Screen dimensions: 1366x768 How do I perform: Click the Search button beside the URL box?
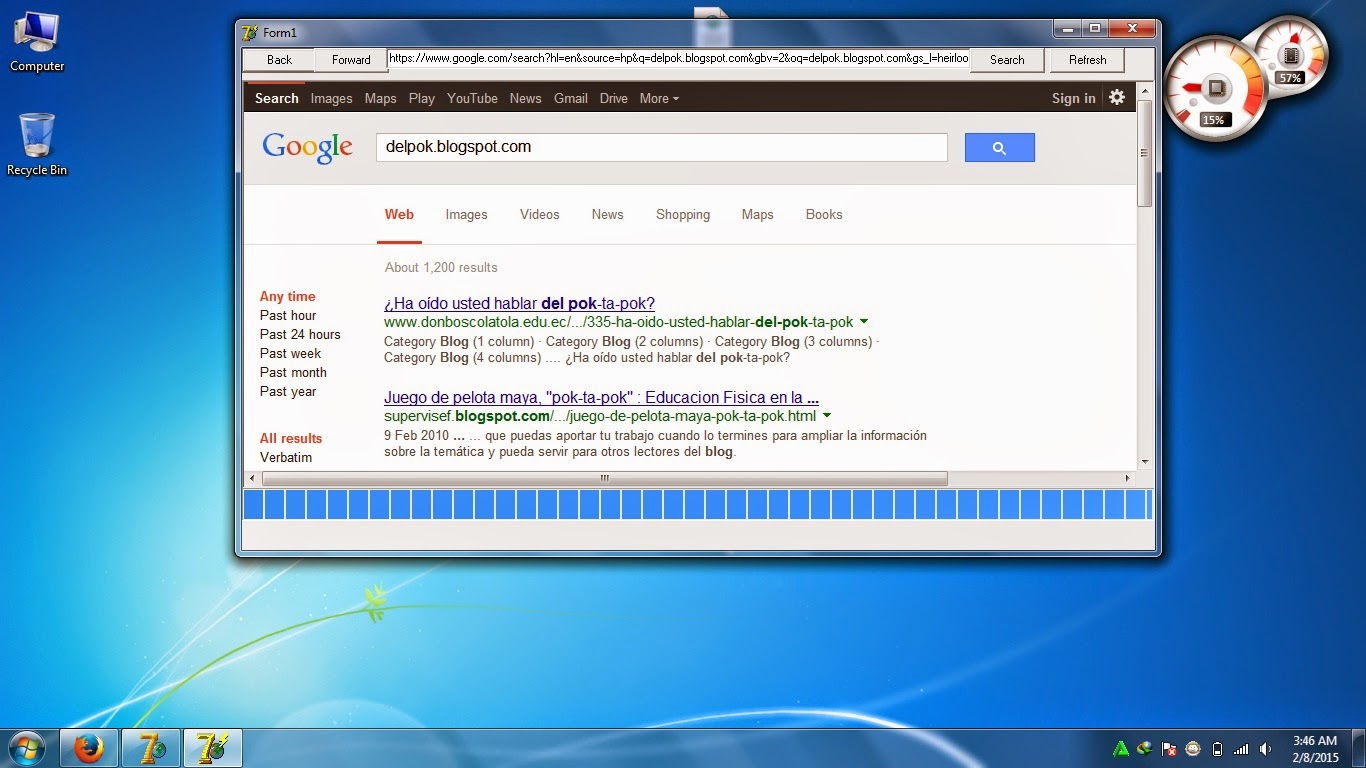[1007, 60]
